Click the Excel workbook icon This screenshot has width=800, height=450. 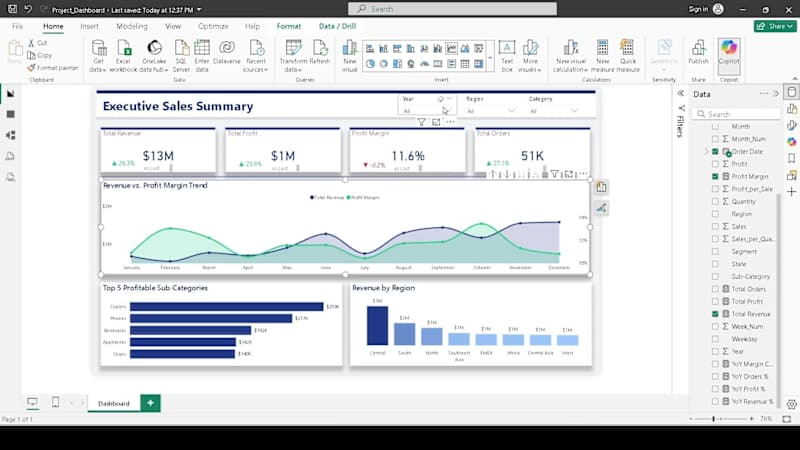[123, 48]
